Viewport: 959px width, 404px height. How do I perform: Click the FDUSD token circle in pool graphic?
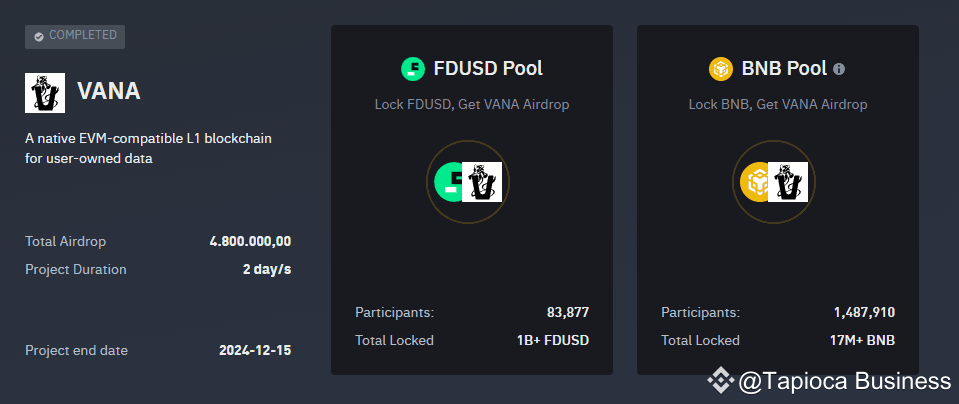[448, 182]
